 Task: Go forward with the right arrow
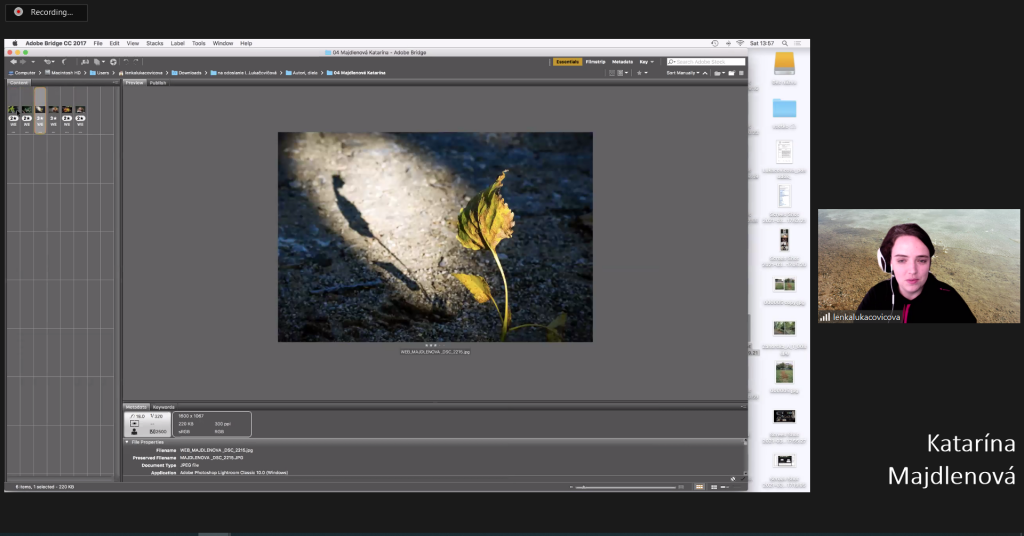tap(23, 62)
